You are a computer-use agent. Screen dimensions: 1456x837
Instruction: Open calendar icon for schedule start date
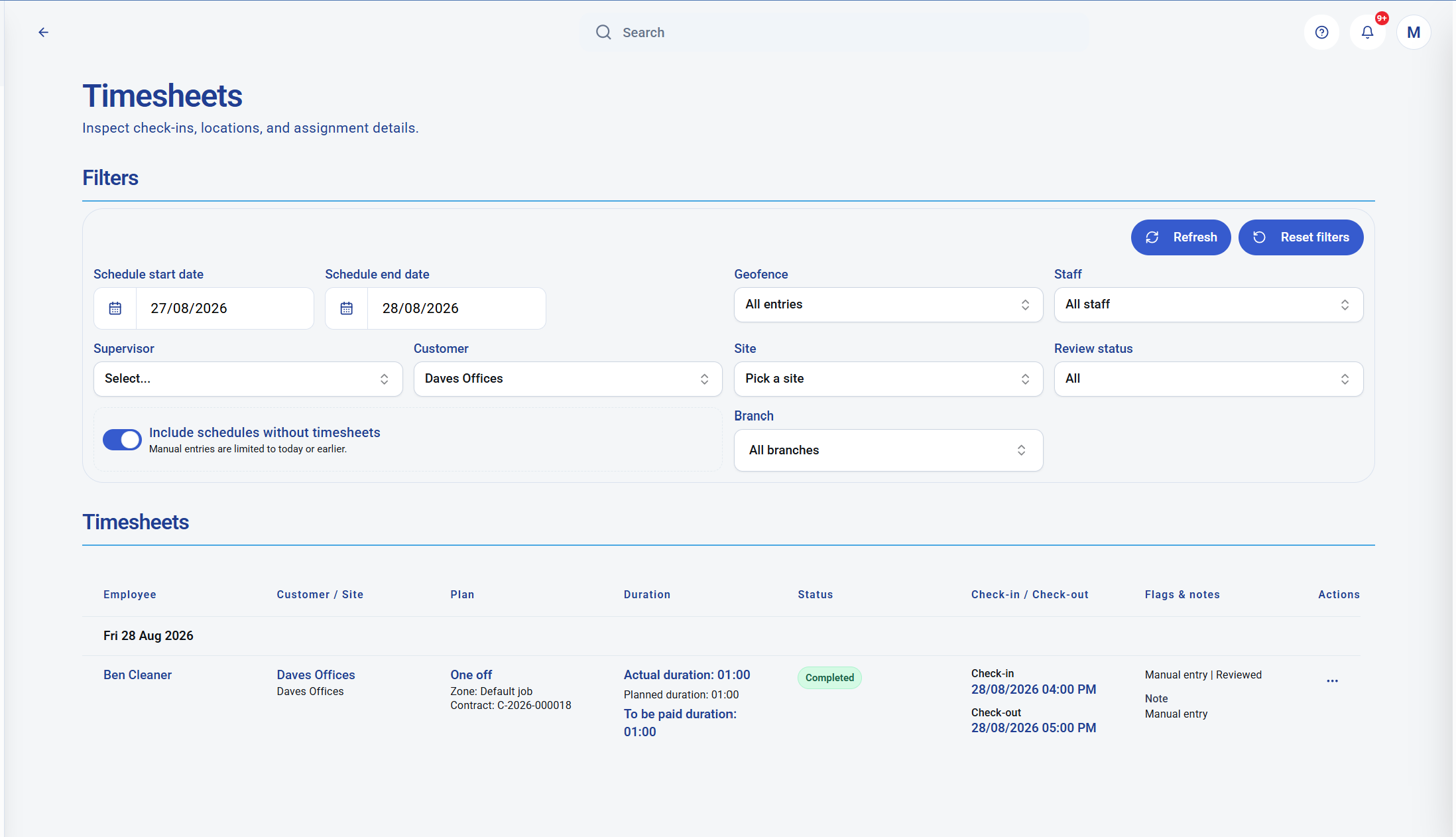tap(115, 308)
